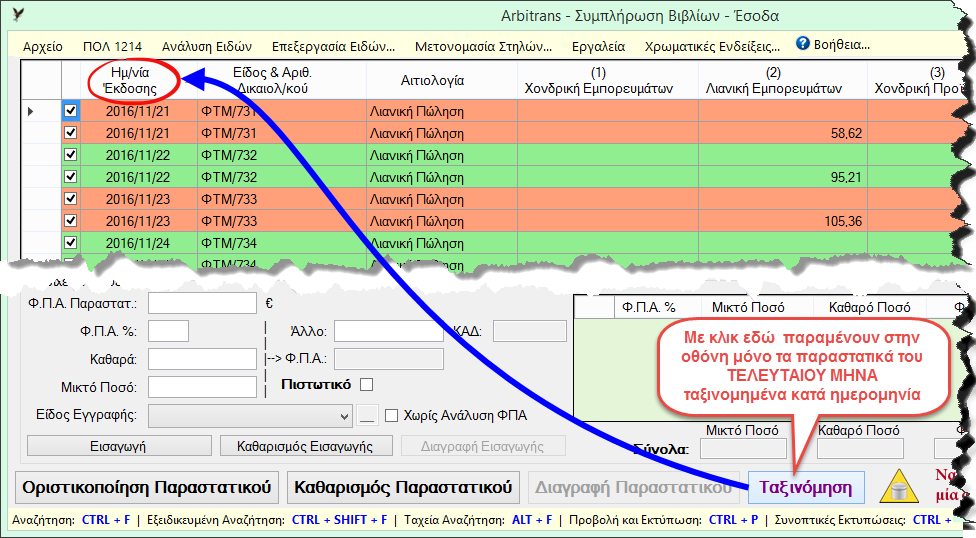Toggle the checkbox next to the row selector arrow
This screenshot has height=538, width=976.
[70, 111]
